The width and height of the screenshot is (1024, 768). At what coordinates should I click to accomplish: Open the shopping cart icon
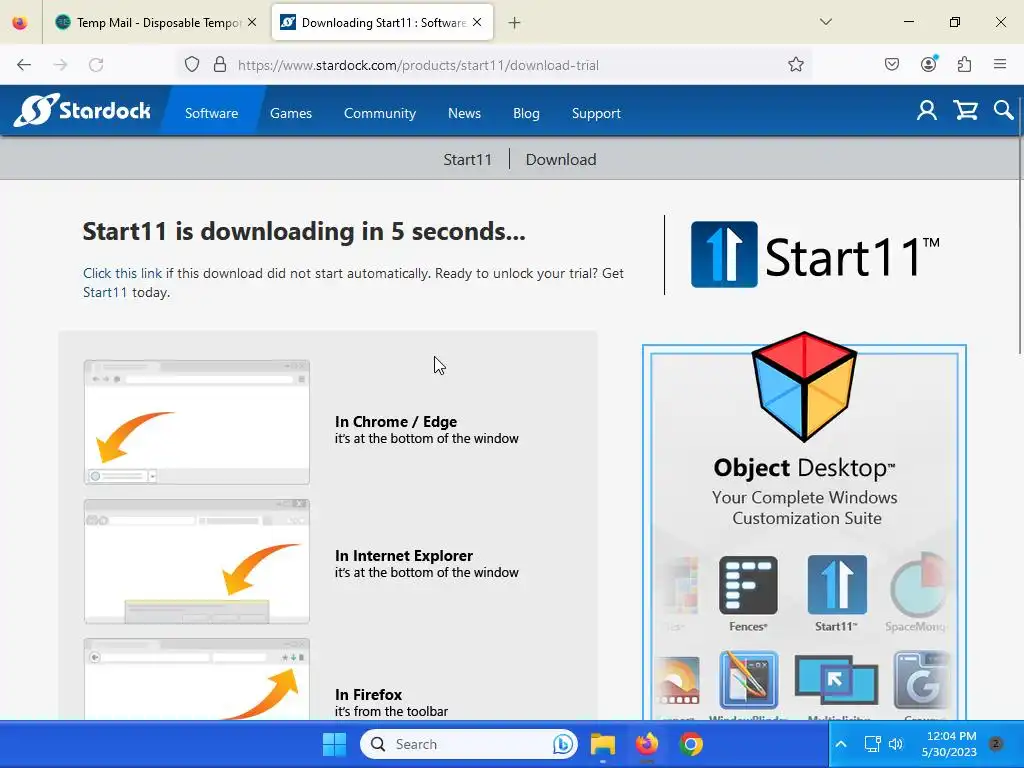tap(965, 110)
